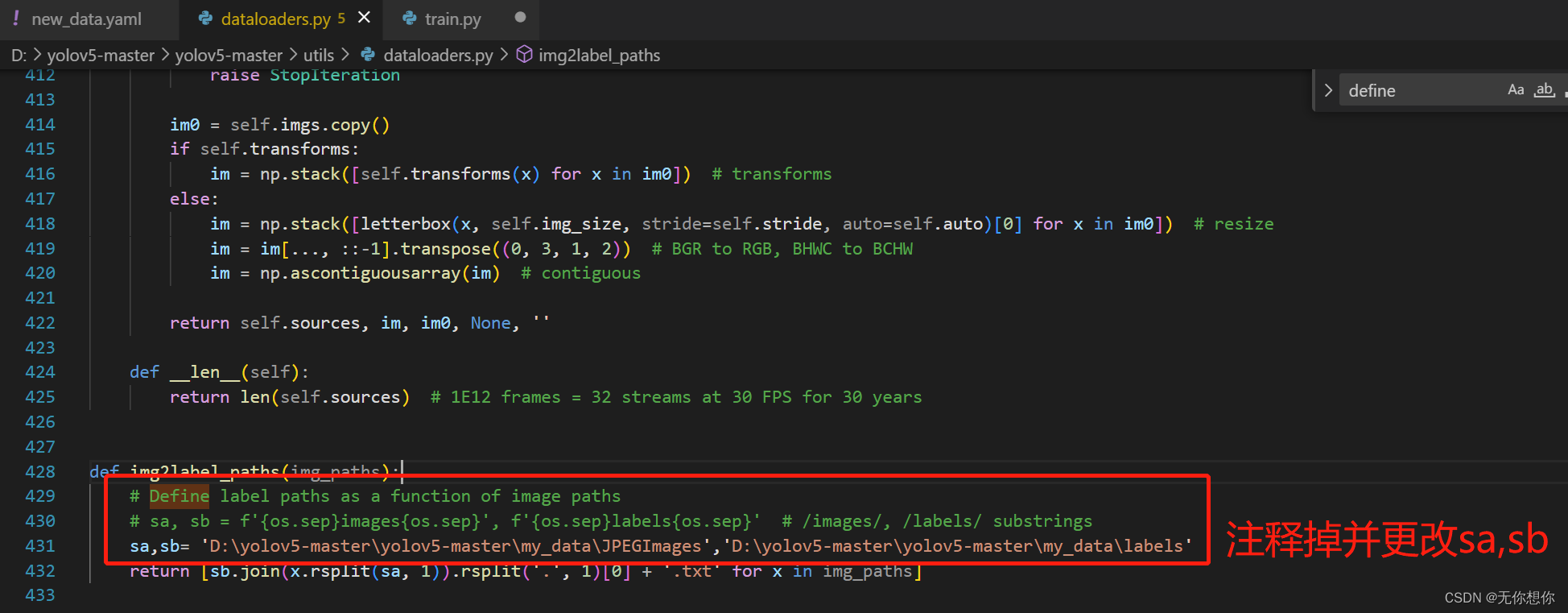The height and width of the screenshot is (613, 1568).
Task: Click the unsaved dot on train.py tab
Action: (x=520, y=18)
